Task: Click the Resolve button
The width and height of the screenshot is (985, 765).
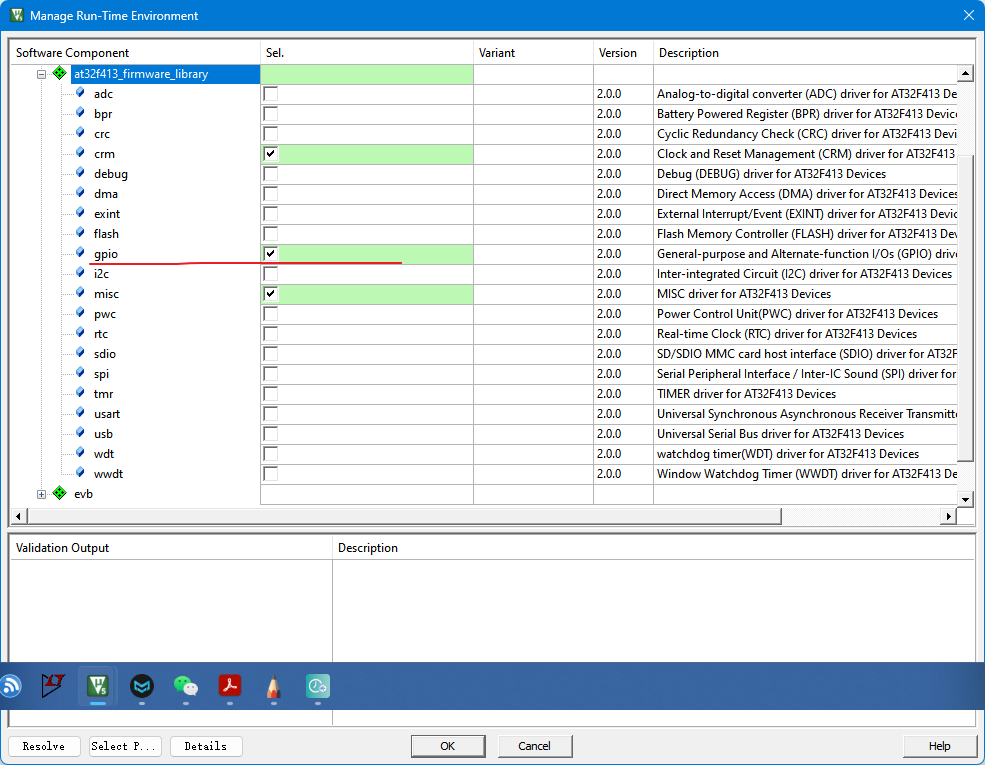Action: [44, 746]
